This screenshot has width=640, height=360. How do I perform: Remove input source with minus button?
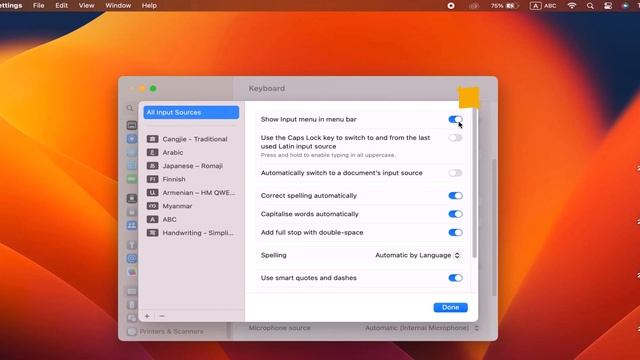tap(162, 316)
